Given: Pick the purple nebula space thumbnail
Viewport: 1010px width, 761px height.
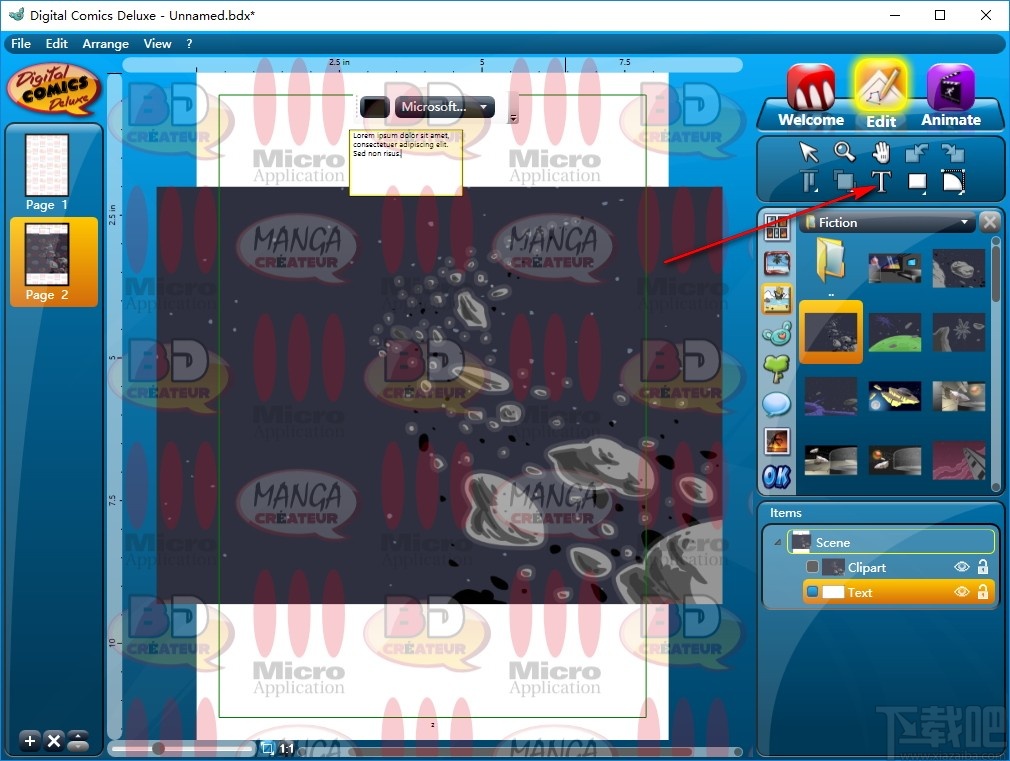Looking at the screenshot, I should pos(831,396).
